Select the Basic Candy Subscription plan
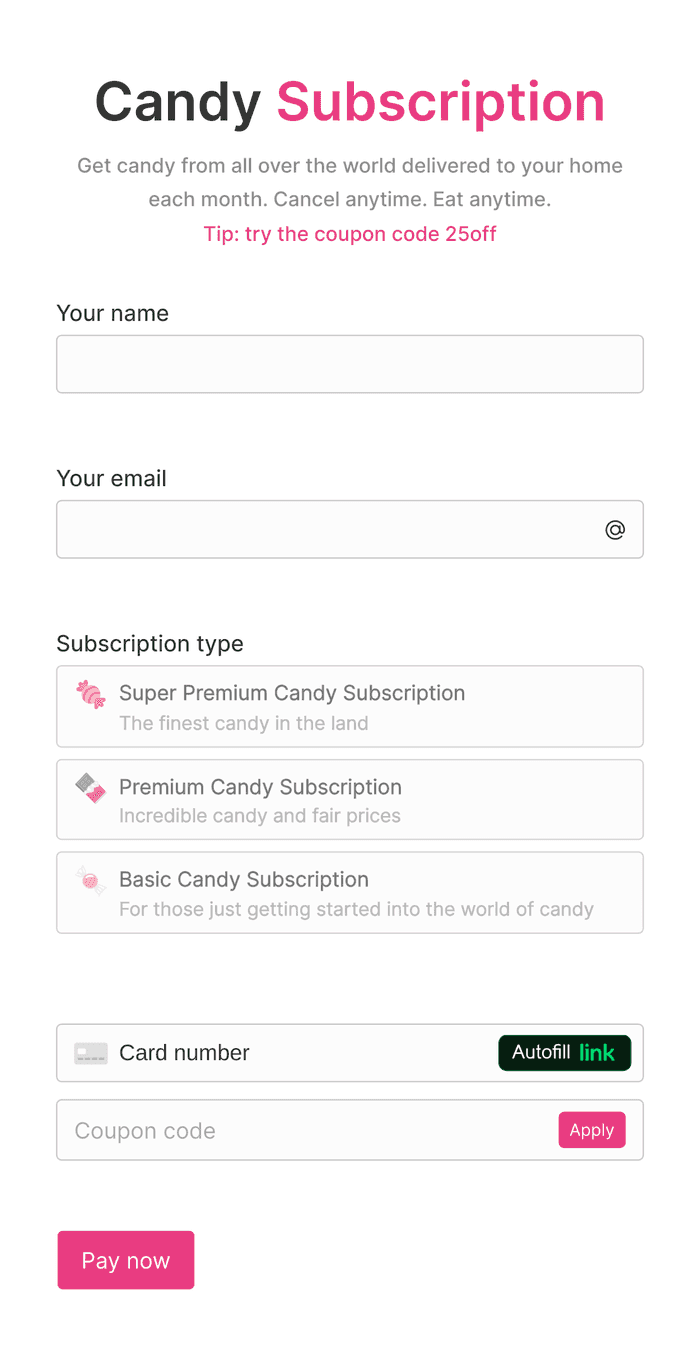Viewport: 700px width, 1347px height. 350,892
